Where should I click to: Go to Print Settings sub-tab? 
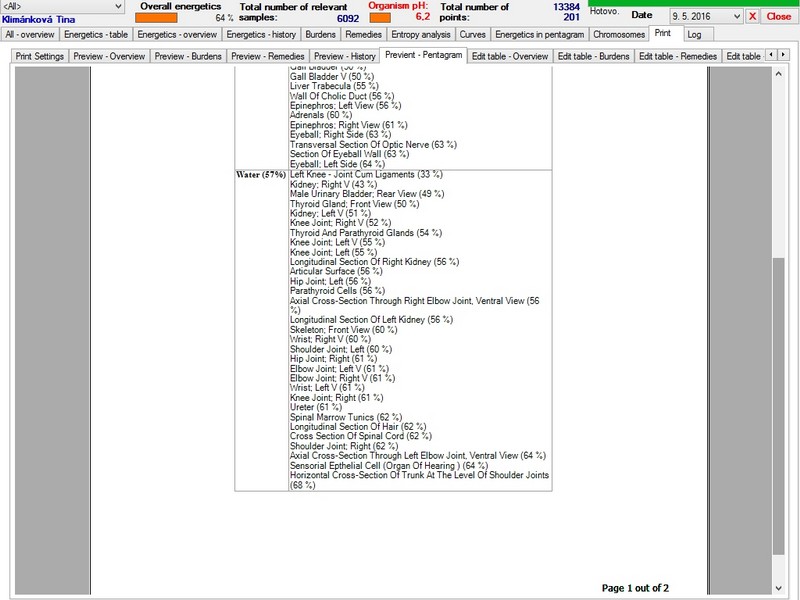39,56
